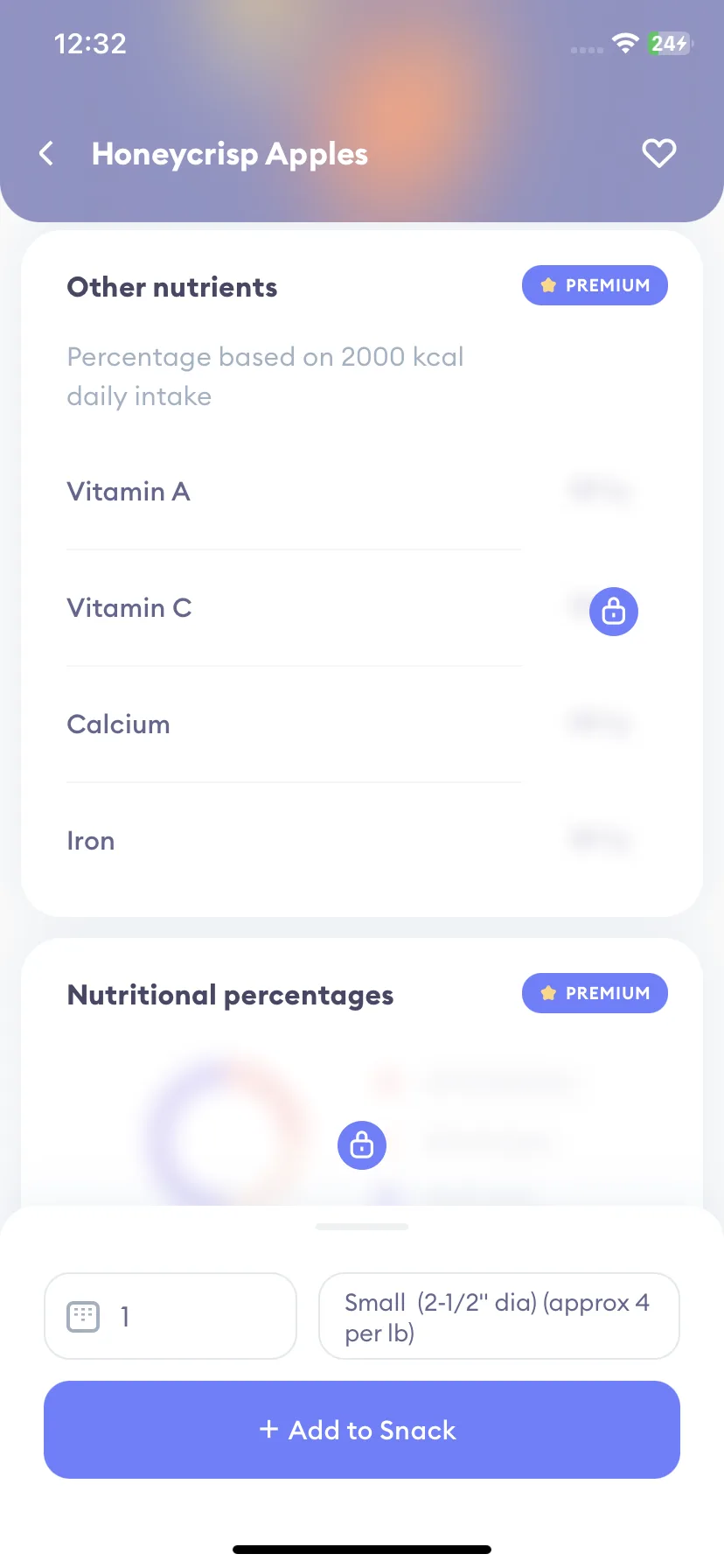Tap the back arrow icon
This screenshot has height=1568, width=724.
[x=46, y=154]
